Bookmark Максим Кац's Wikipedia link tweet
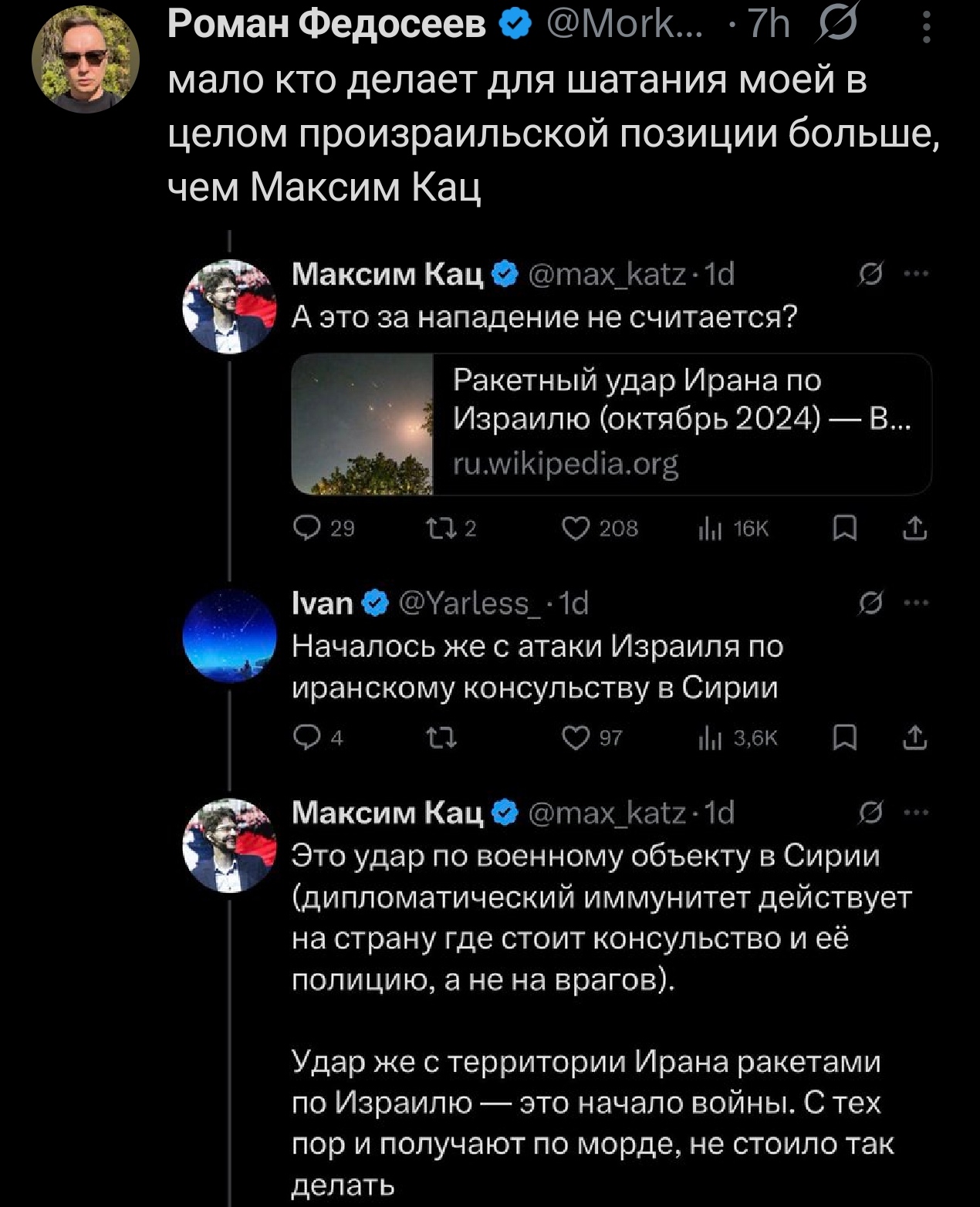The width and height of the screenshot is (980, 1207). [846, 528]
